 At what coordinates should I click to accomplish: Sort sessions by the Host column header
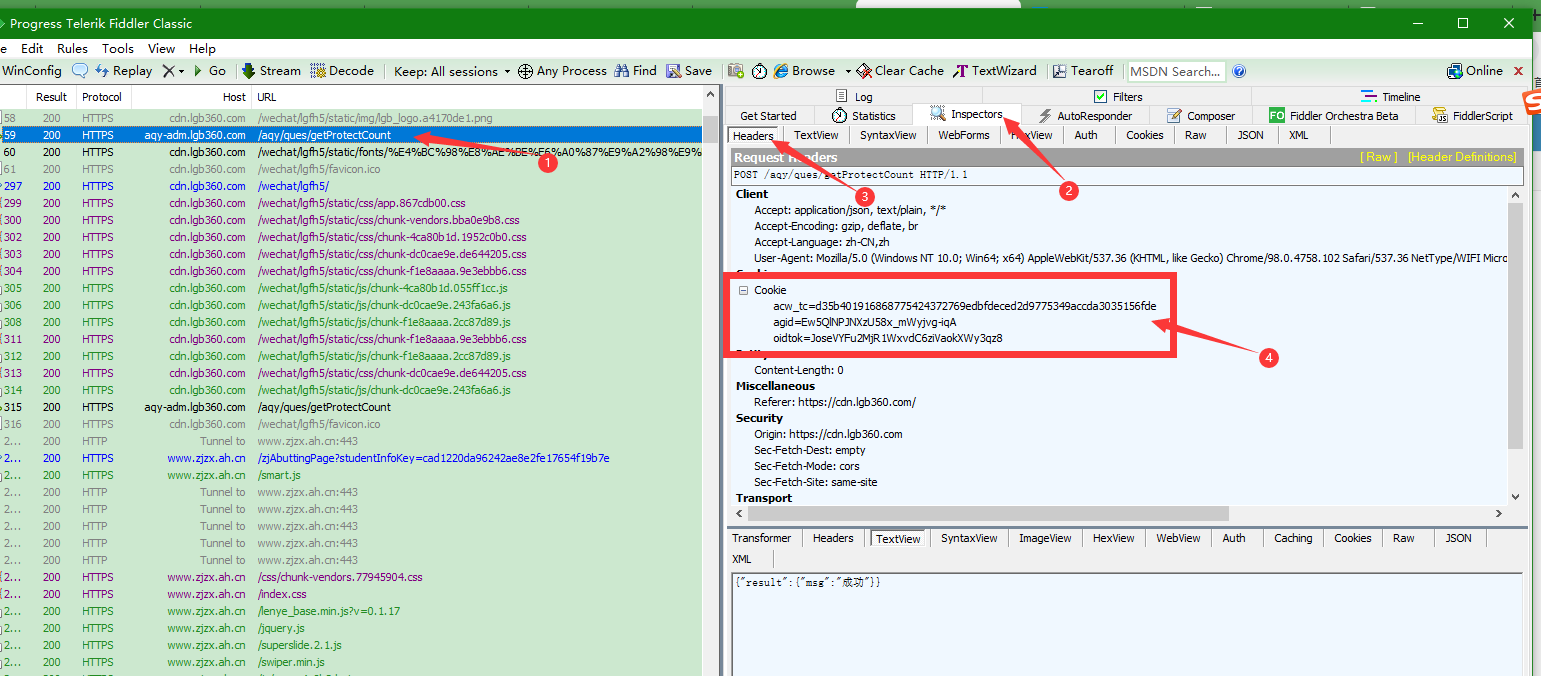pyautogui.click(x=190, y=97)
